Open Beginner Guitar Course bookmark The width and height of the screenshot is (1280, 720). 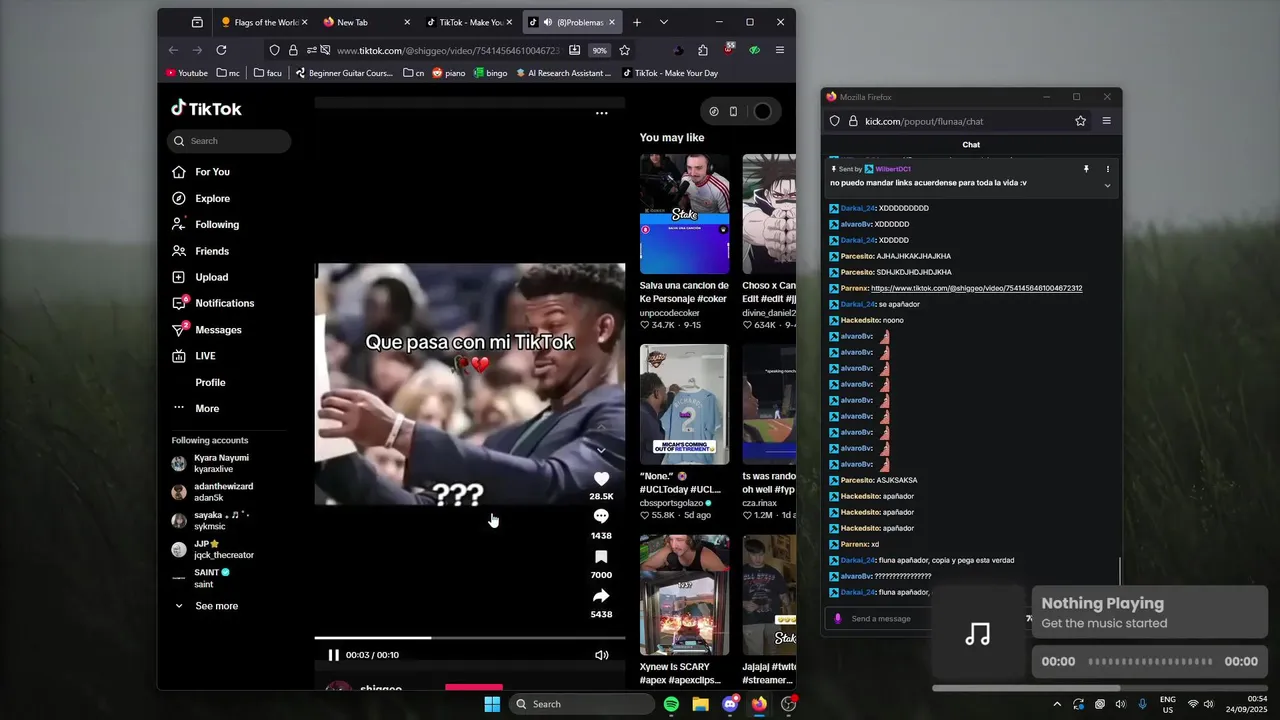coord(344,73)
